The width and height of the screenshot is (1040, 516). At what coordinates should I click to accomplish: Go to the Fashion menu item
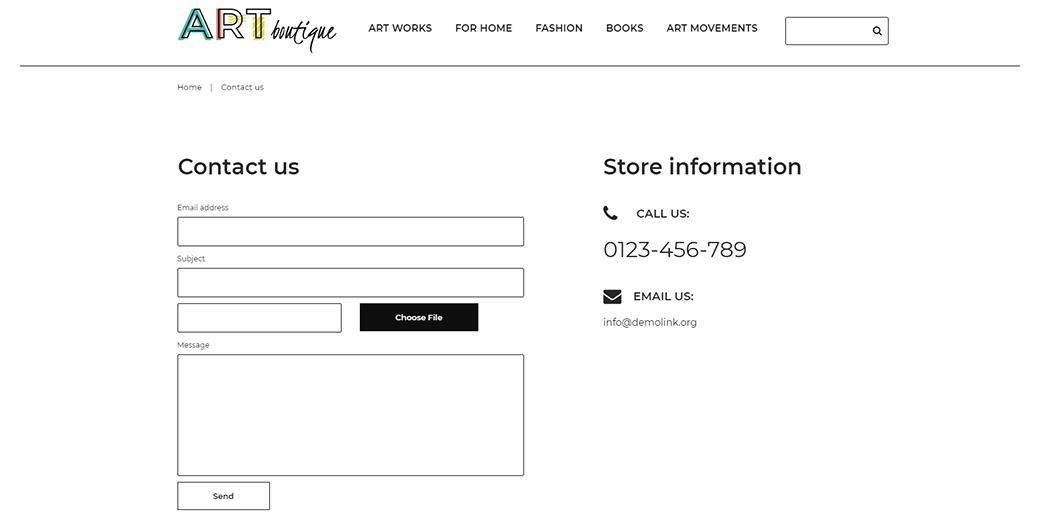(559, 28)
